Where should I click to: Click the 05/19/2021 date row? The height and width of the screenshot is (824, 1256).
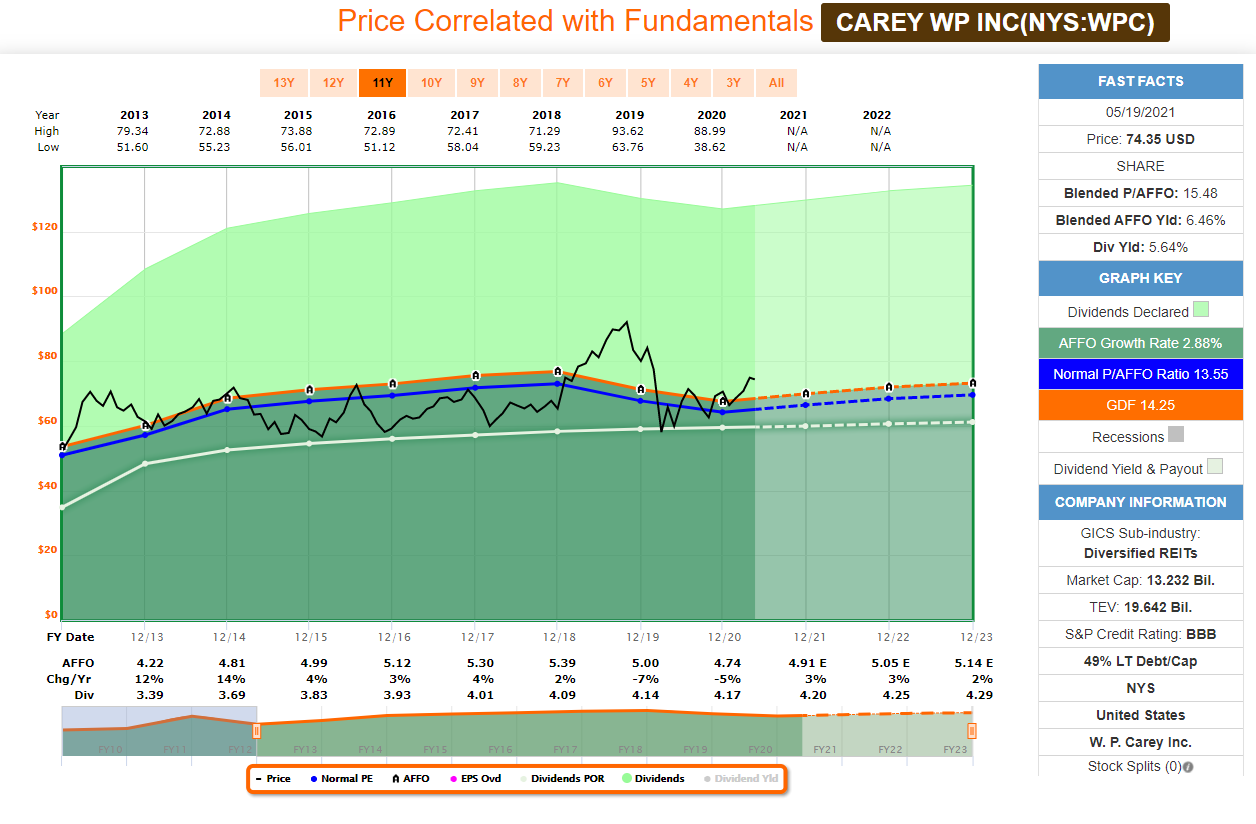coord(1140,112)
